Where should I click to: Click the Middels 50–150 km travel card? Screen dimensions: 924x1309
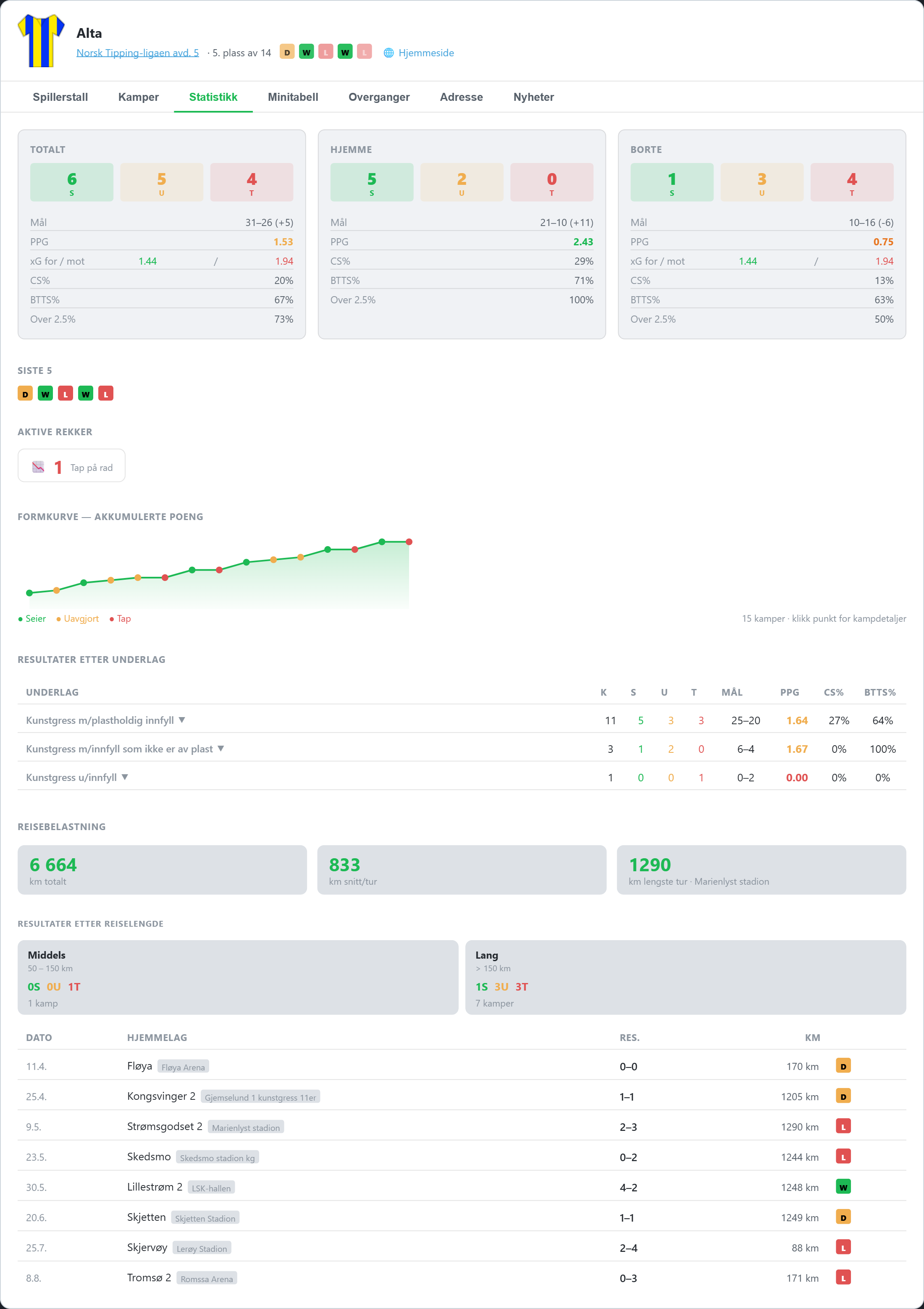pyautogui.click(x=238, y=977)
